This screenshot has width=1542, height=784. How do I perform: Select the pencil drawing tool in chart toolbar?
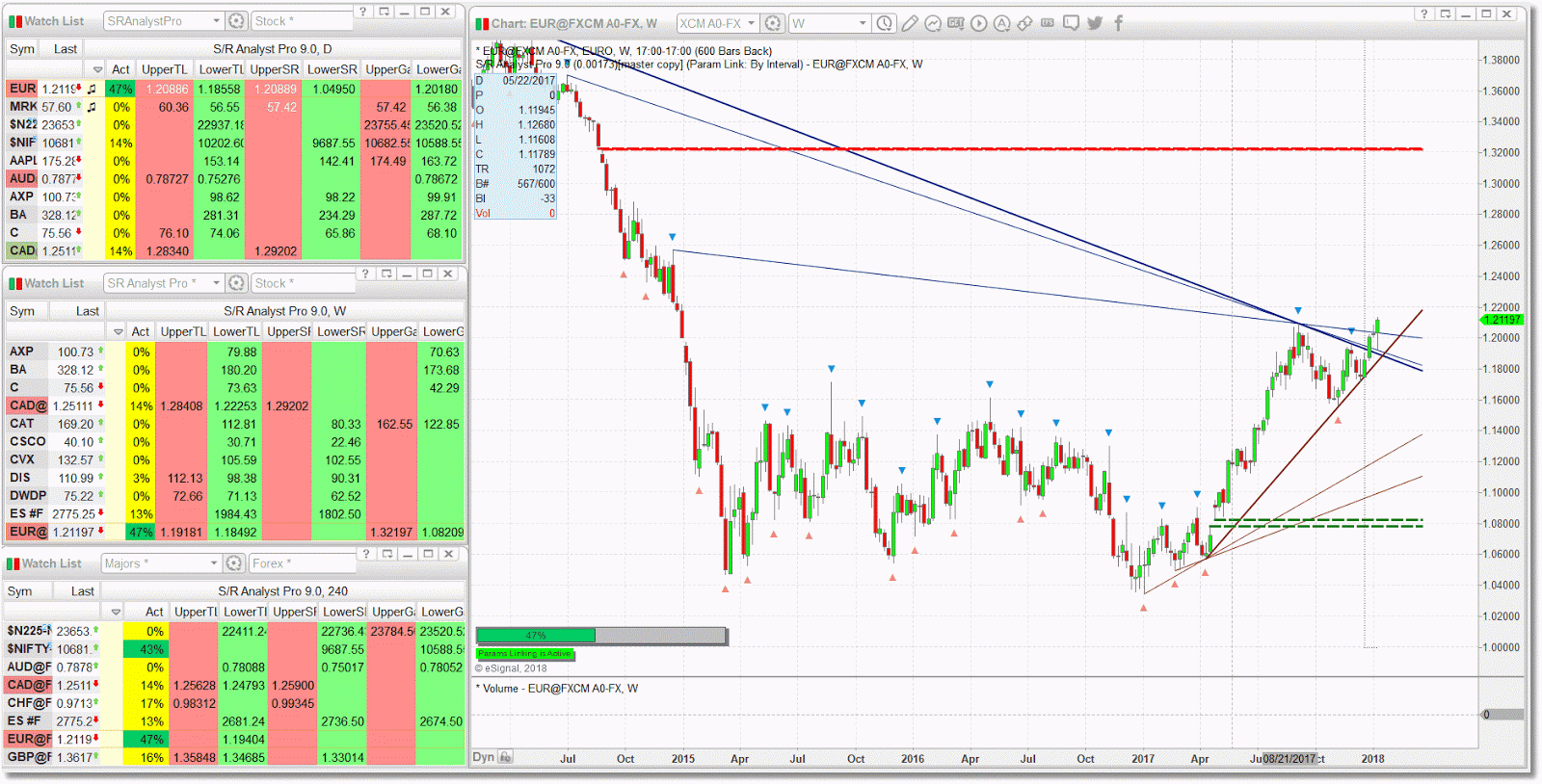click(x=910, y=22)
